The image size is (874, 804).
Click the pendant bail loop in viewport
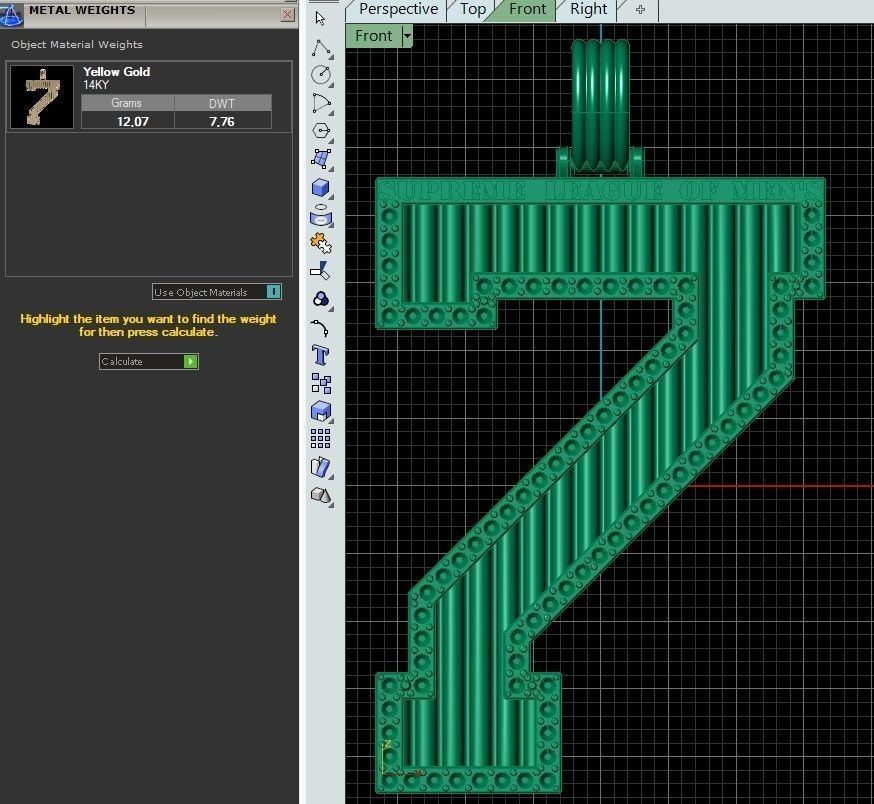pyautogui.click(x=600, y=103)
